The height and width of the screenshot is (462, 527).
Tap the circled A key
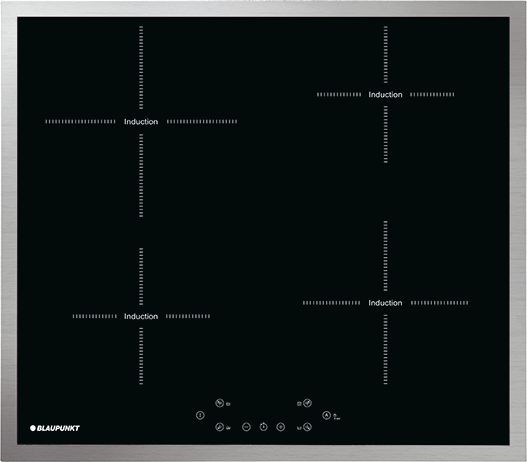point(327,415)
